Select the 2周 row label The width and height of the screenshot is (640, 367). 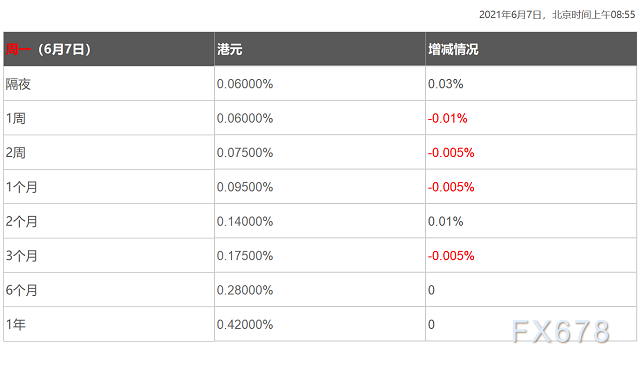pos(16,153)
